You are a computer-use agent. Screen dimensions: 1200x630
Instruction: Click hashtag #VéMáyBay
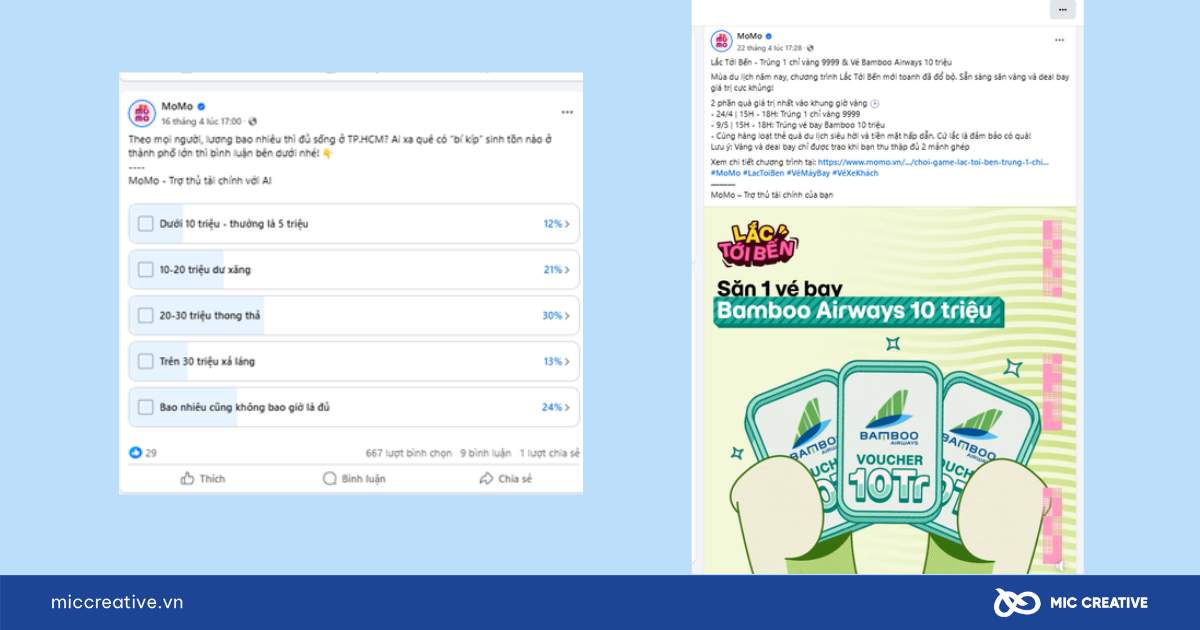(807, 172)
